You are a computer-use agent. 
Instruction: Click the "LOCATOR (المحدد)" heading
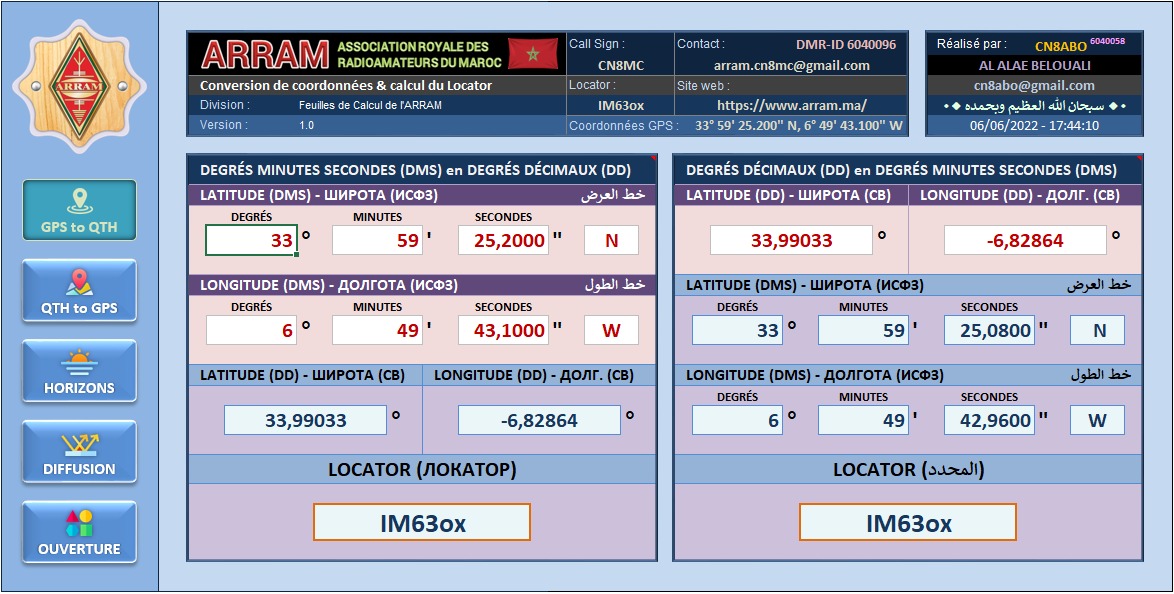pos(908,470)
